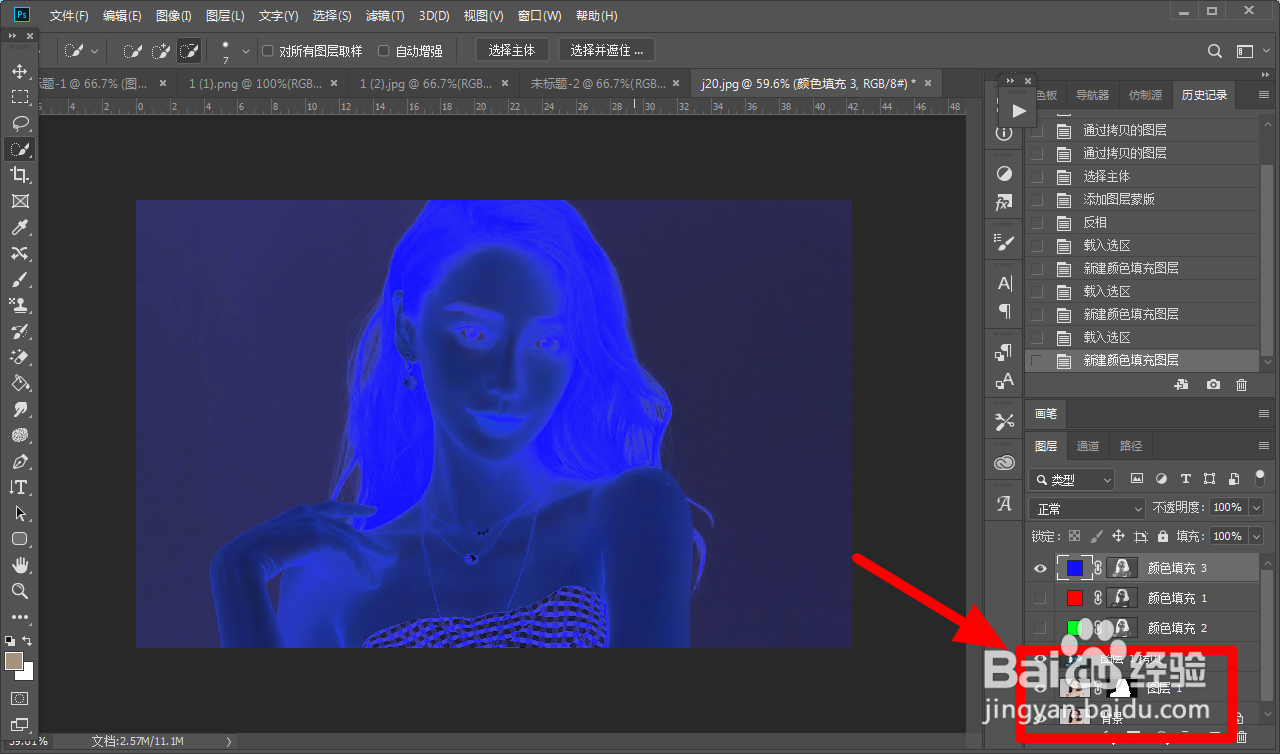1280x754 pixels.
Task: Open the Creative Cloud Libraries panel icon
Action: point(1004,463)
